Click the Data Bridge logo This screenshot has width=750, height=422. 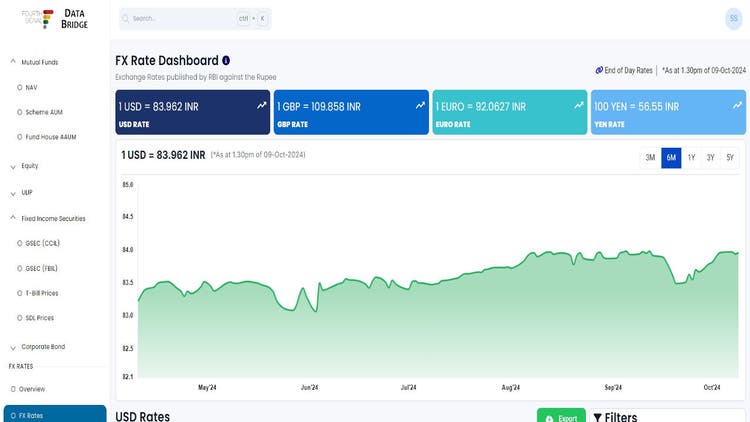[x=55, y=19]
